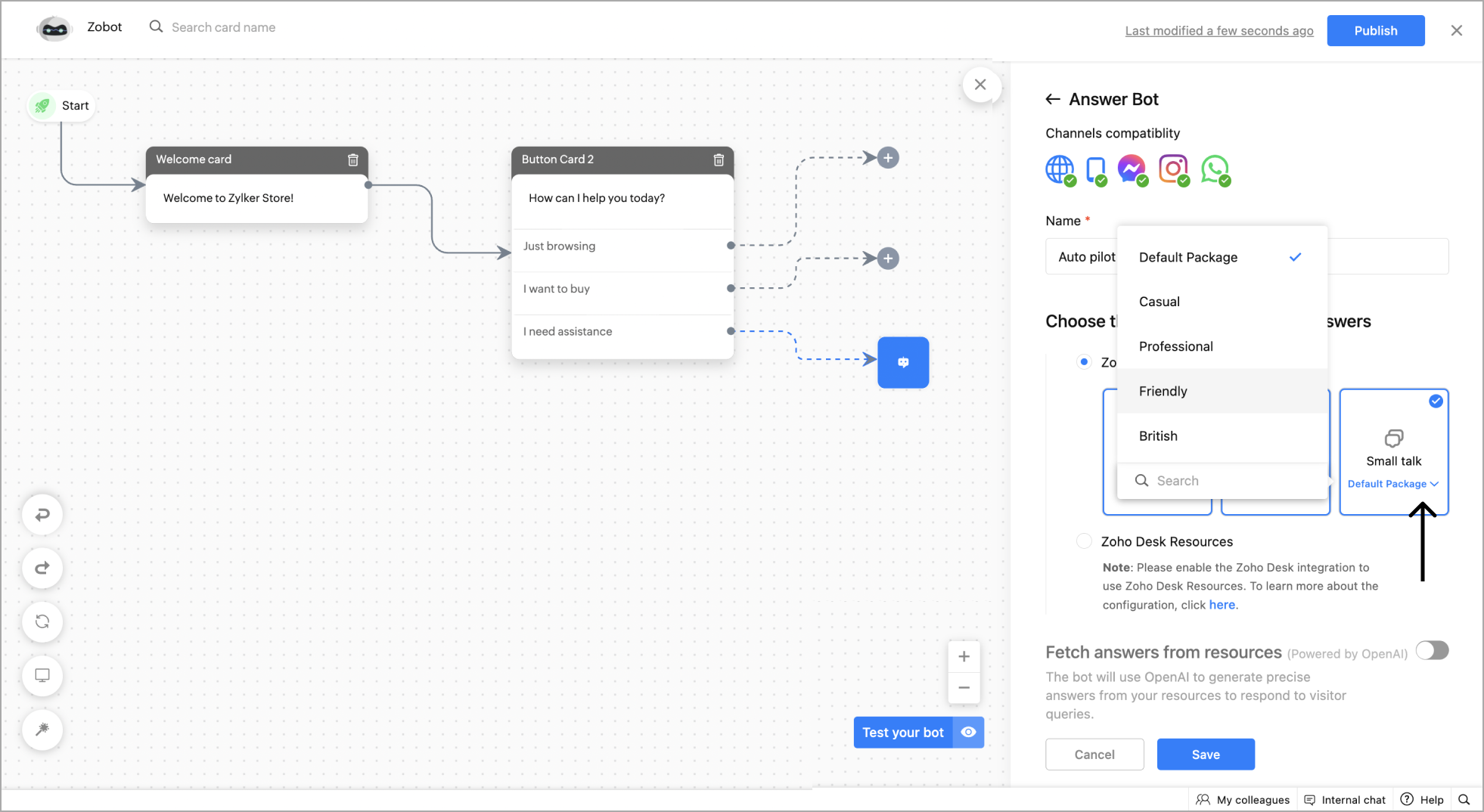The image size is (1484, 812).
Task: Add a card after I want to buy branch
Action: 888,259
